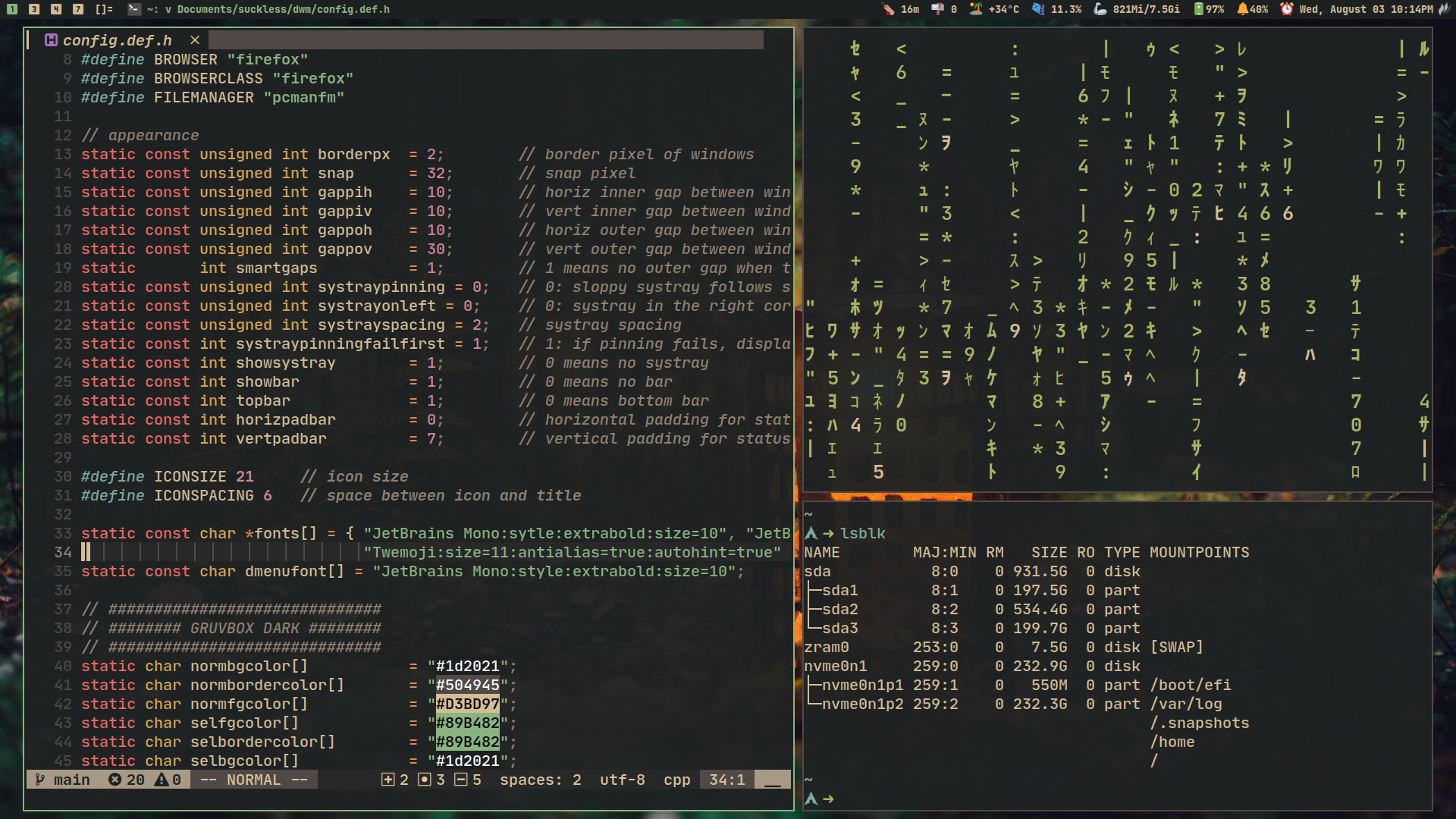Click the bell volume indicator icon
The image size is (1456, 819).
pyautogui.click(x=1242, y=9)
